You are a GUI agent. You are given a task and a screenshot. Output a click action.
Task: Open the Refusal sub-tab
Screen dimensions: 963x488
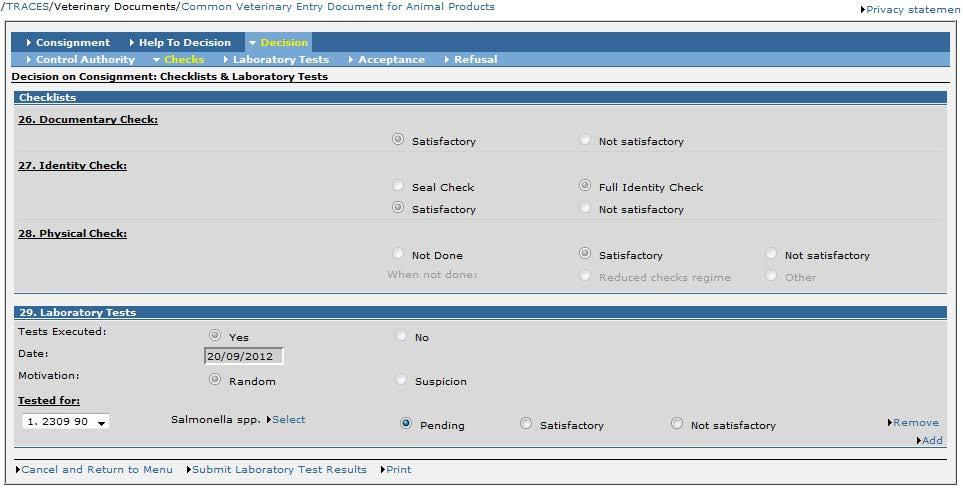tap(470, 60)
